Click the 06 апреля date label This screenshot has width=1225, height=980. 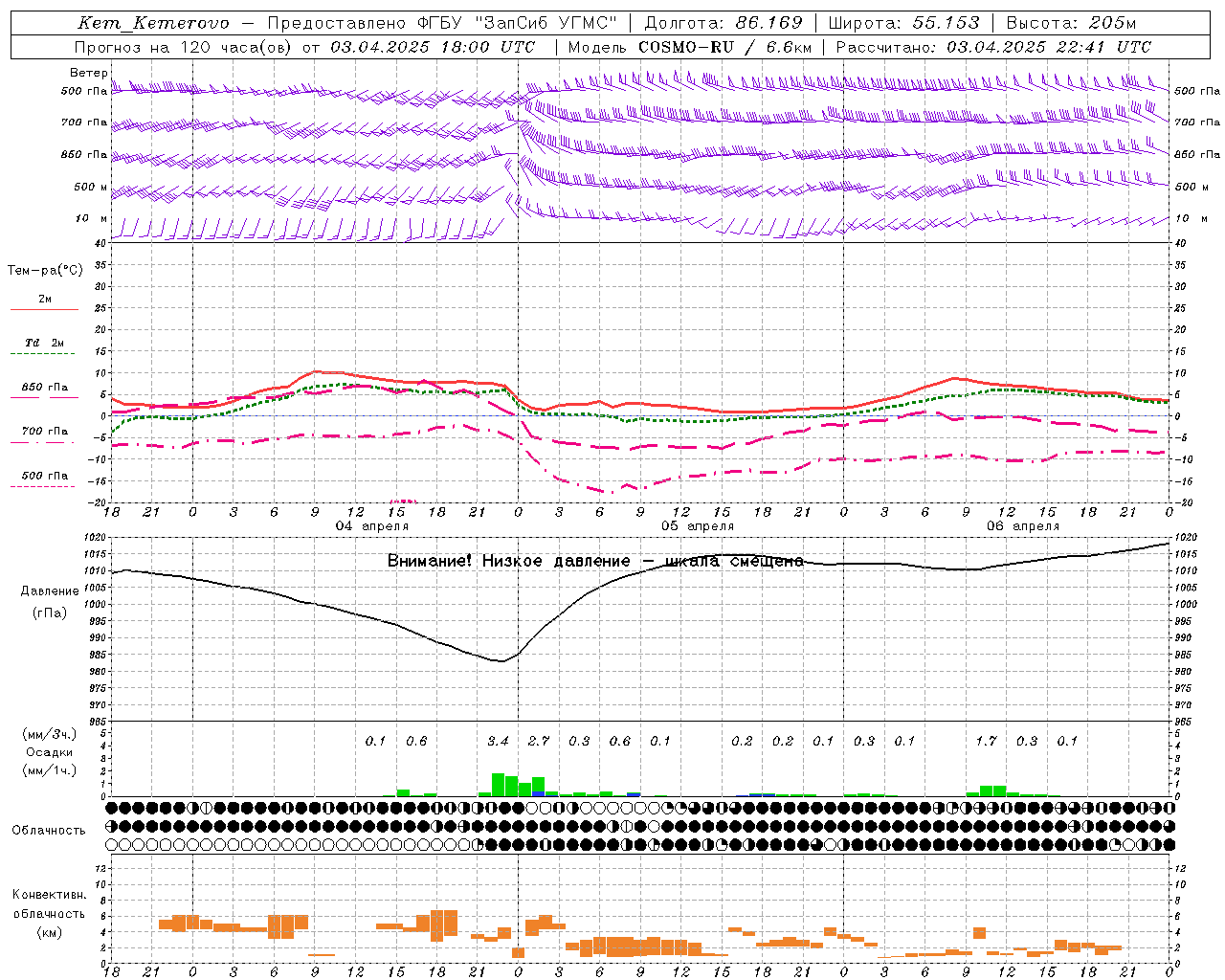1023,526
